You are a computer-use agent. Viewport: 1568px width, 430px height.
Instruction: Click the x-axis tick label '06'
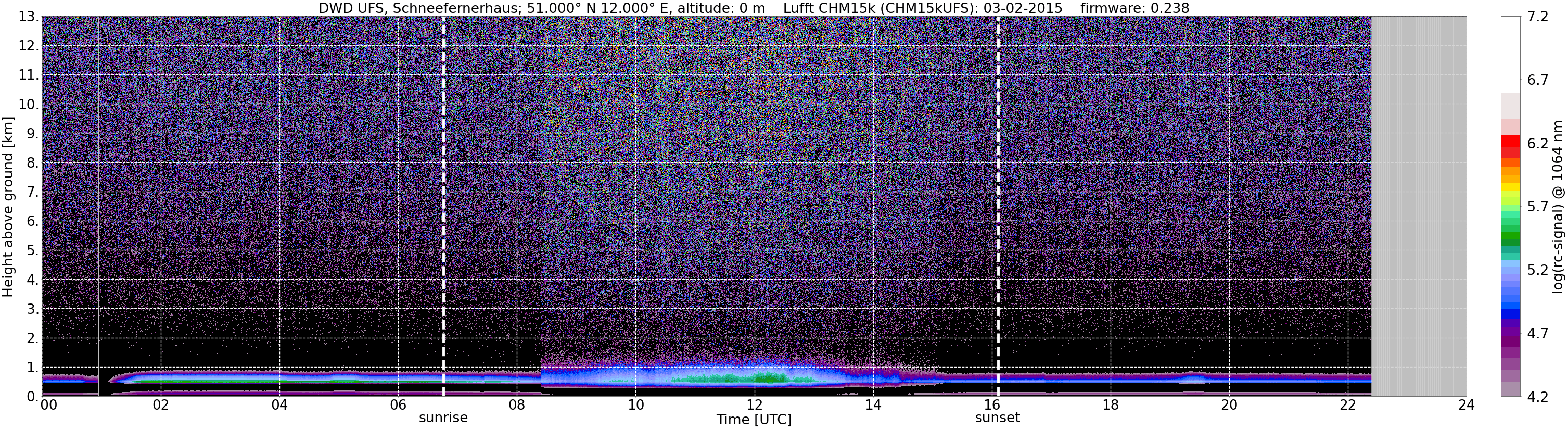coord(398,405)
